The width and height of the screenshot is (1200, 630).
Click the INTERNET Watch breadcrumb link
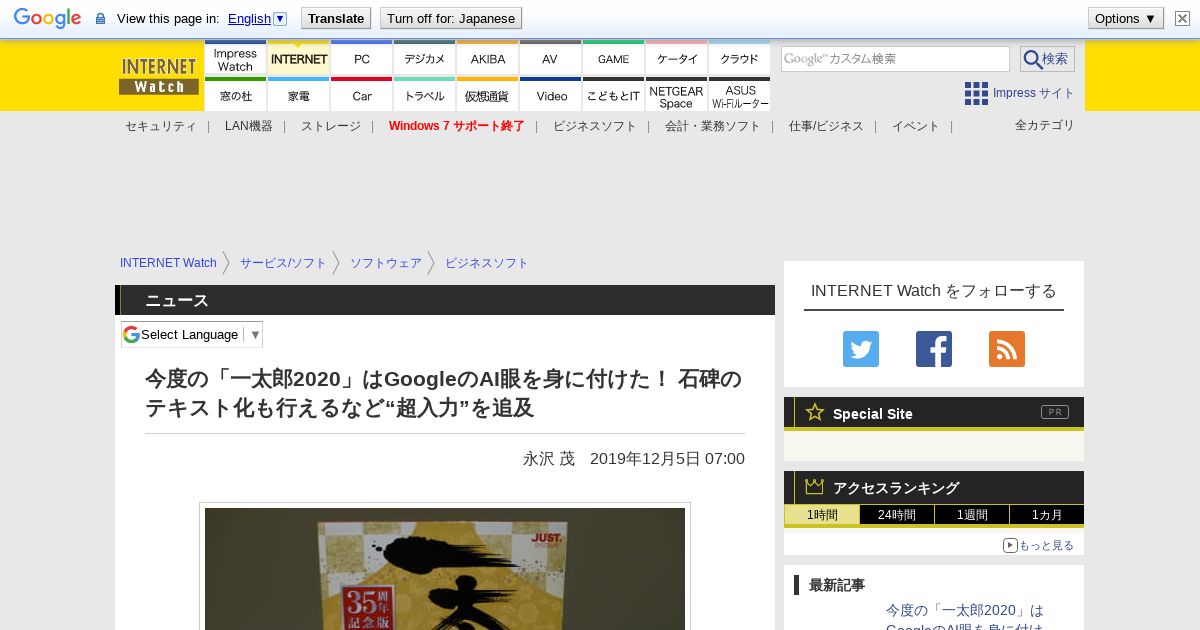[168, 263]
